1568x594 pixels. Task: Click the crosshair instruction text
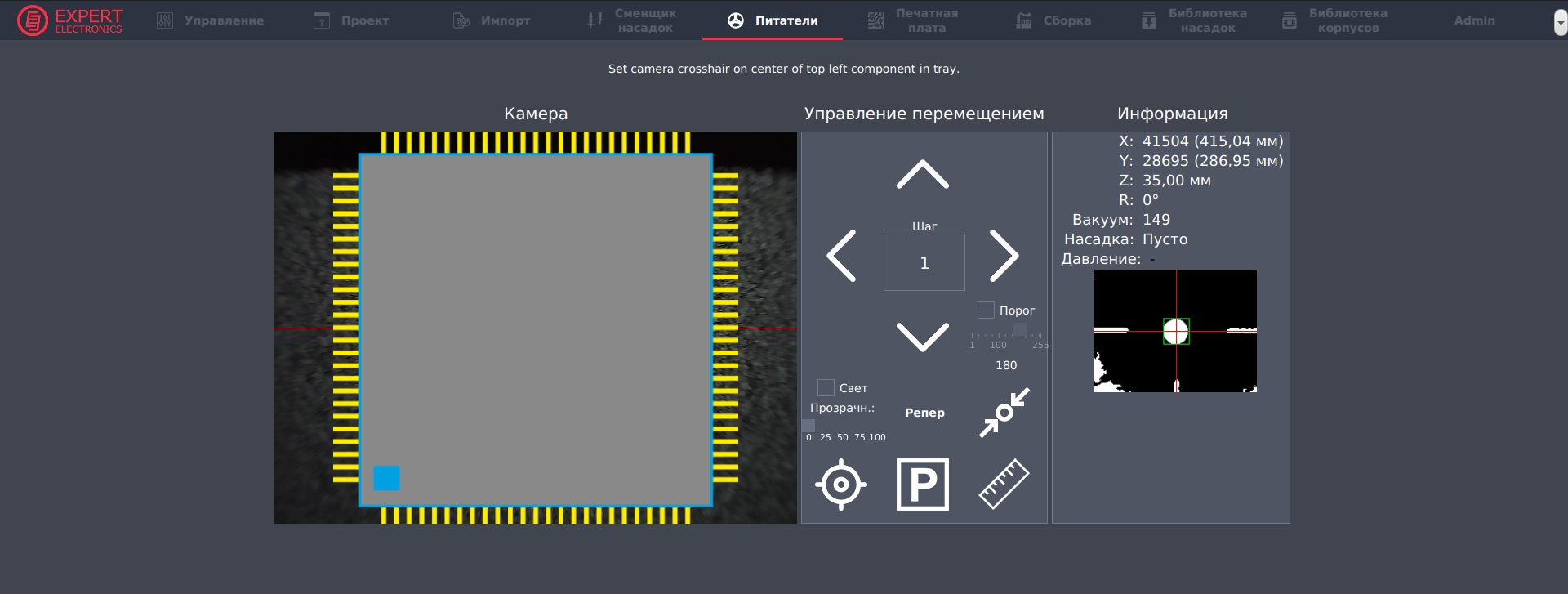coord(784,69)
